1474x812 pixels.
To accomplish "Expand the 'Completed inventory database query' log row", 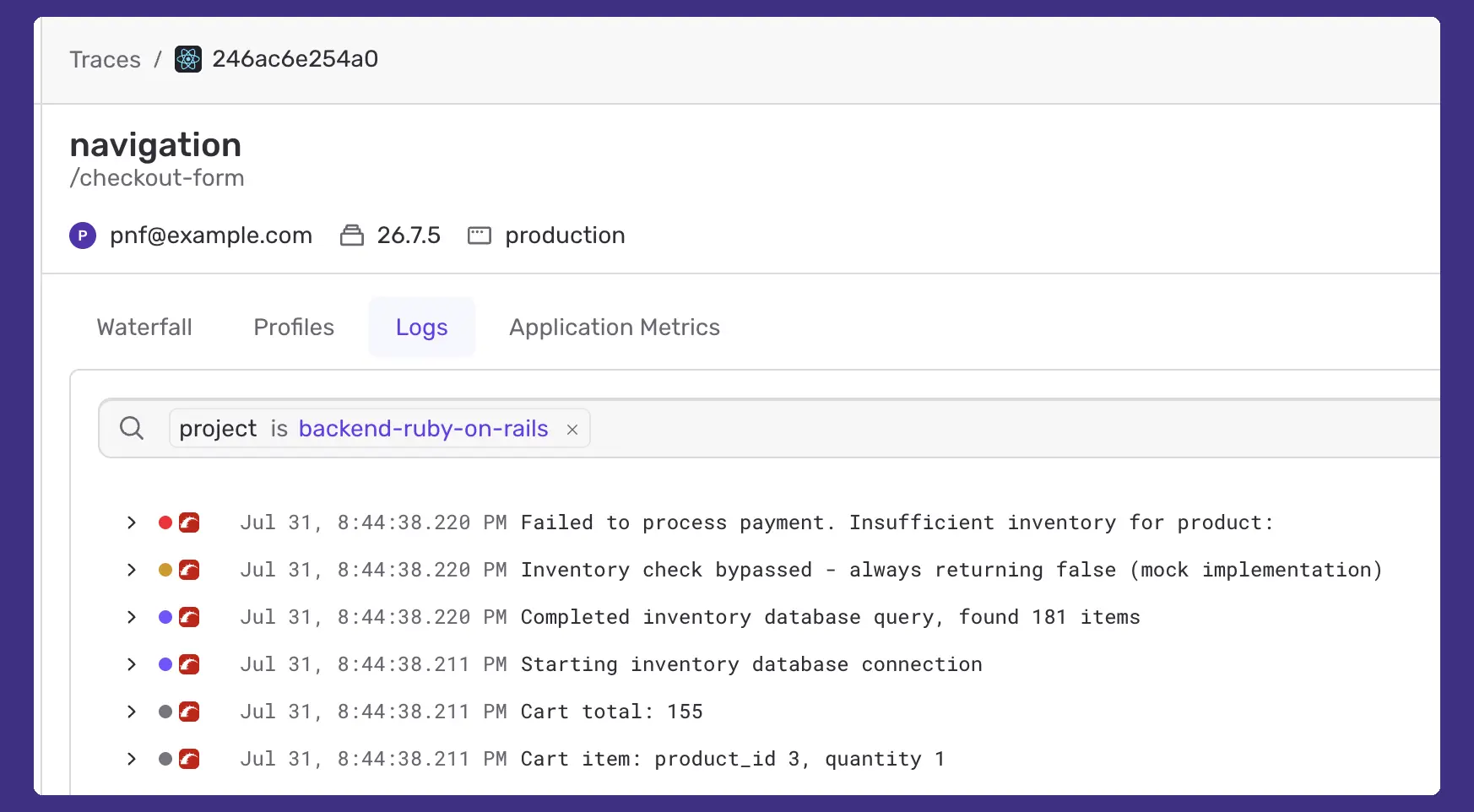I will click(132, 617).
